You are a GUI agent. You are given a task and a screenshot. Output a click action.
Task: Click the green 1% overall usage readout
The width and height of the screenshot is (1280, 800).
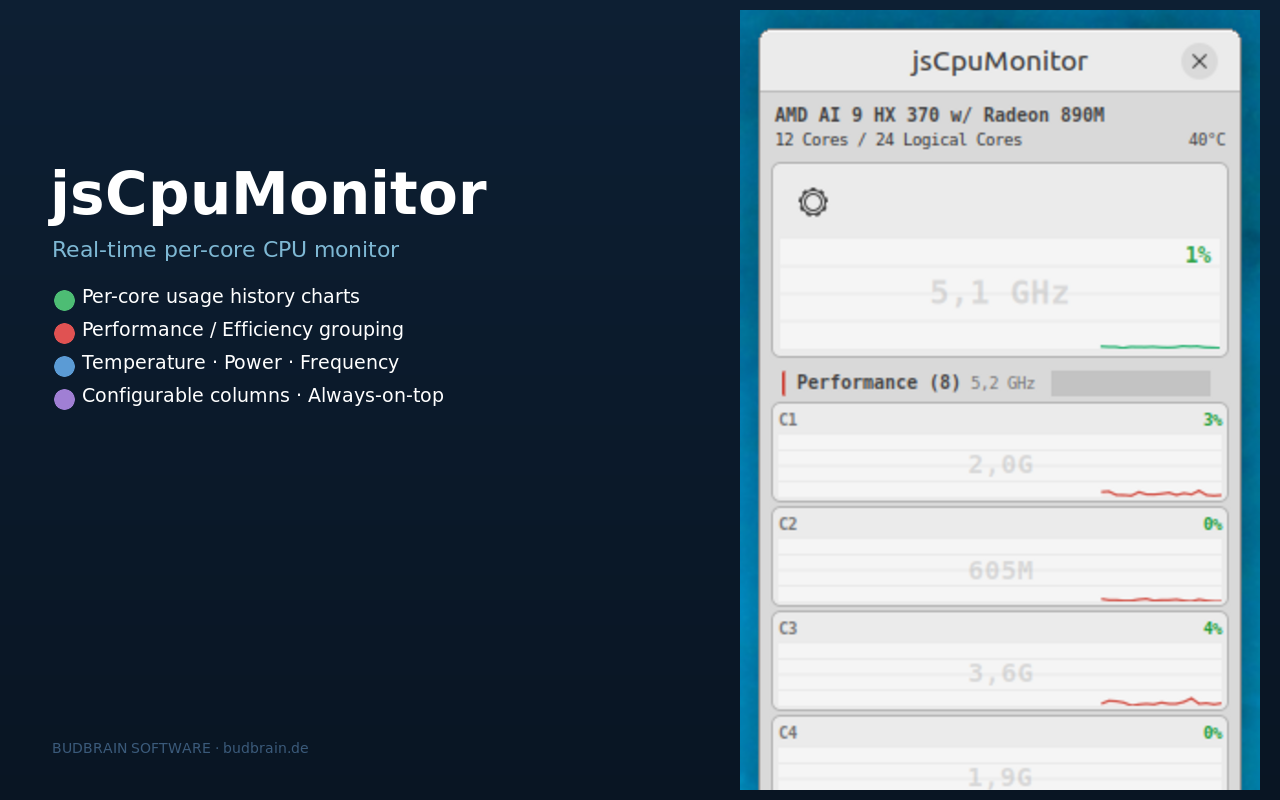click(1197, 255)
